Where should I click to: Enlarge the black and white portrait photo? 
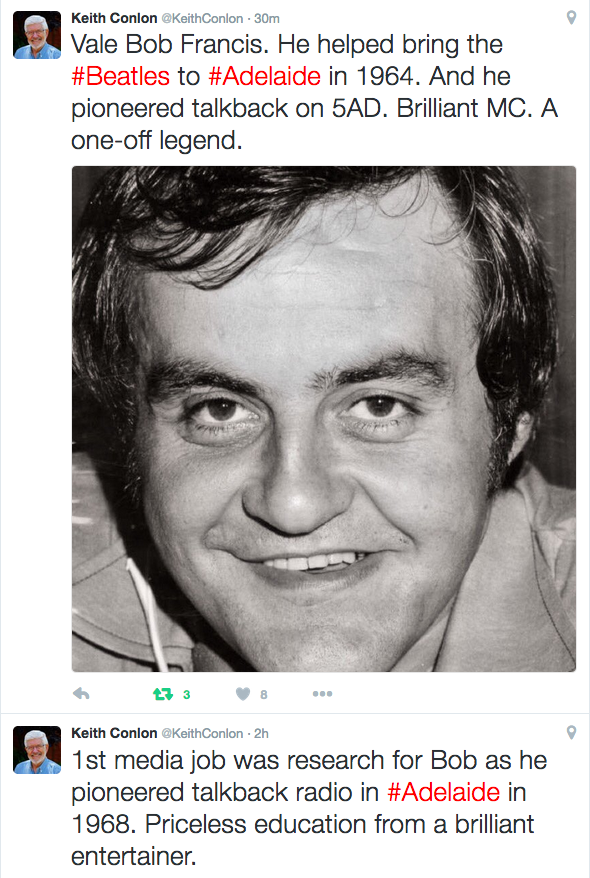324,419
